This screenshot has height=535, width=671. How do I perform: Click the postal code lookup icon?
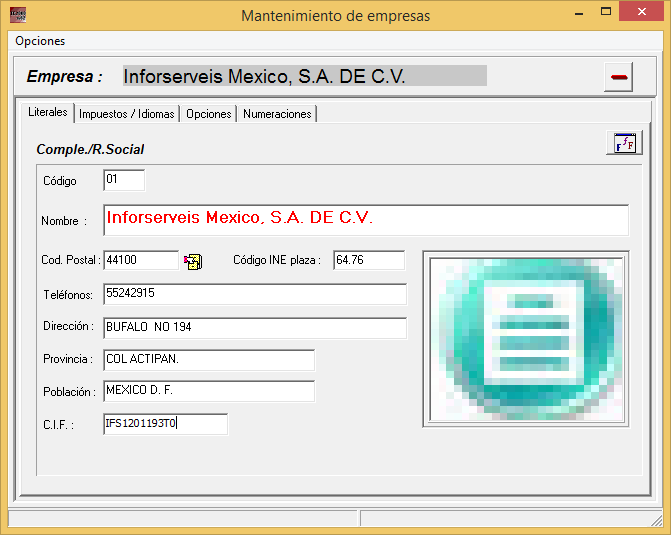193,261
